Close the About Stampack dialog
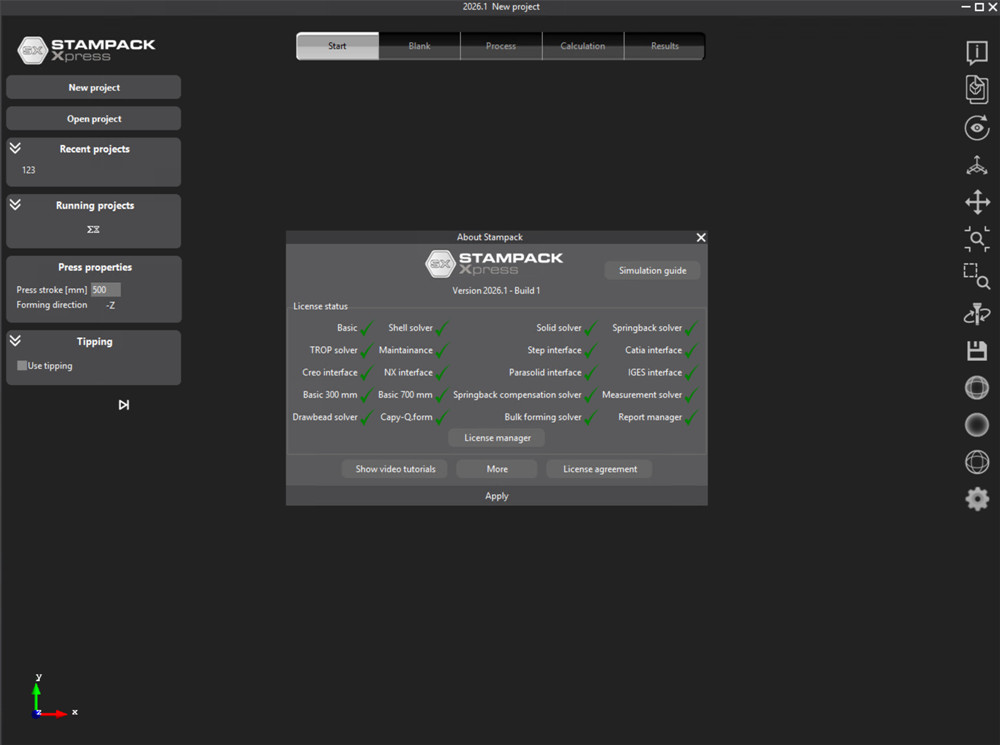The height and width of the screenshot is (745, 1000). click(701, 237)
